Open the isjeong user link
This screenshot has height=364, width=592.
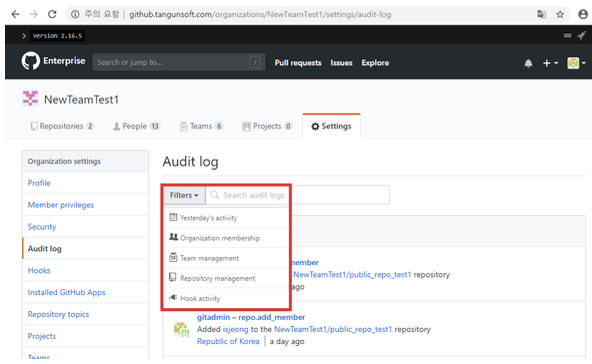pyautogui.click(x=236, y=329)
